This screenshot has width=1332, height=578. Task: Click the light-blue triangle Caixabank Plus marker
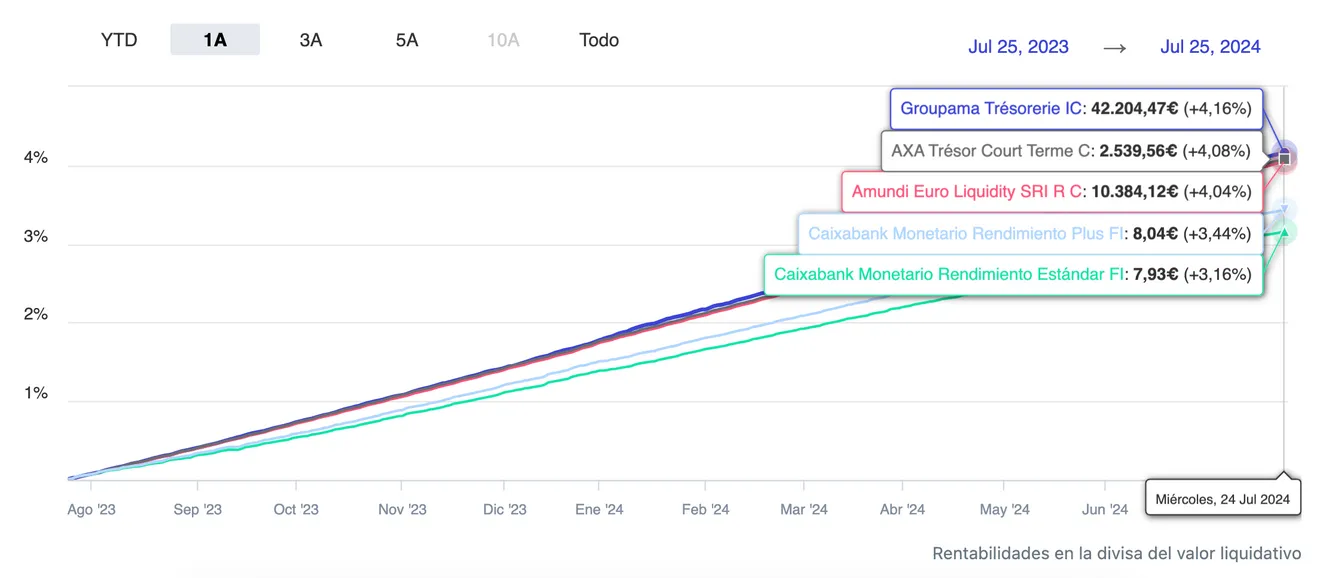(1285, 210)
